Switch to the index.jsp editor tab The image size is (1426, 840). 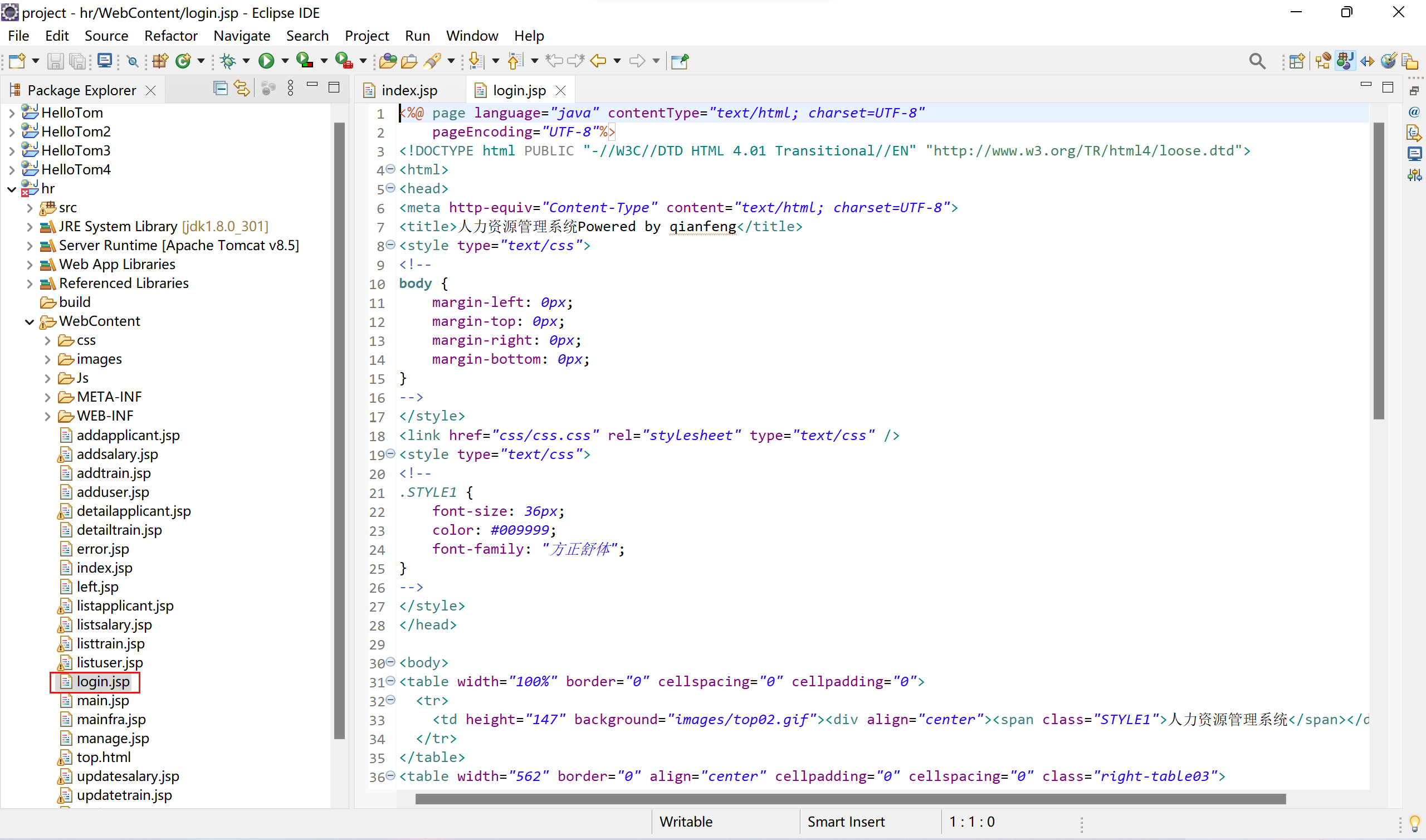pos(408,91)
